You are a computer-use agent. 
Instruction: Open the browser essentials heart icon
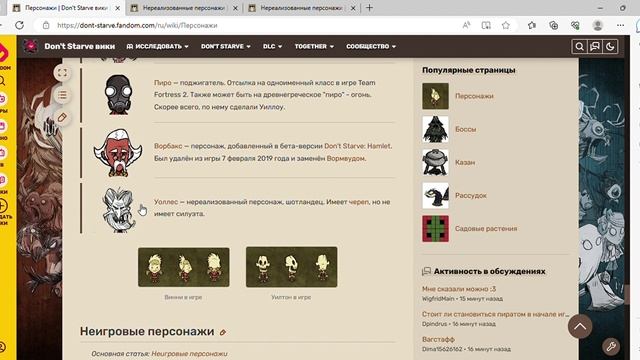pos(575,25)
